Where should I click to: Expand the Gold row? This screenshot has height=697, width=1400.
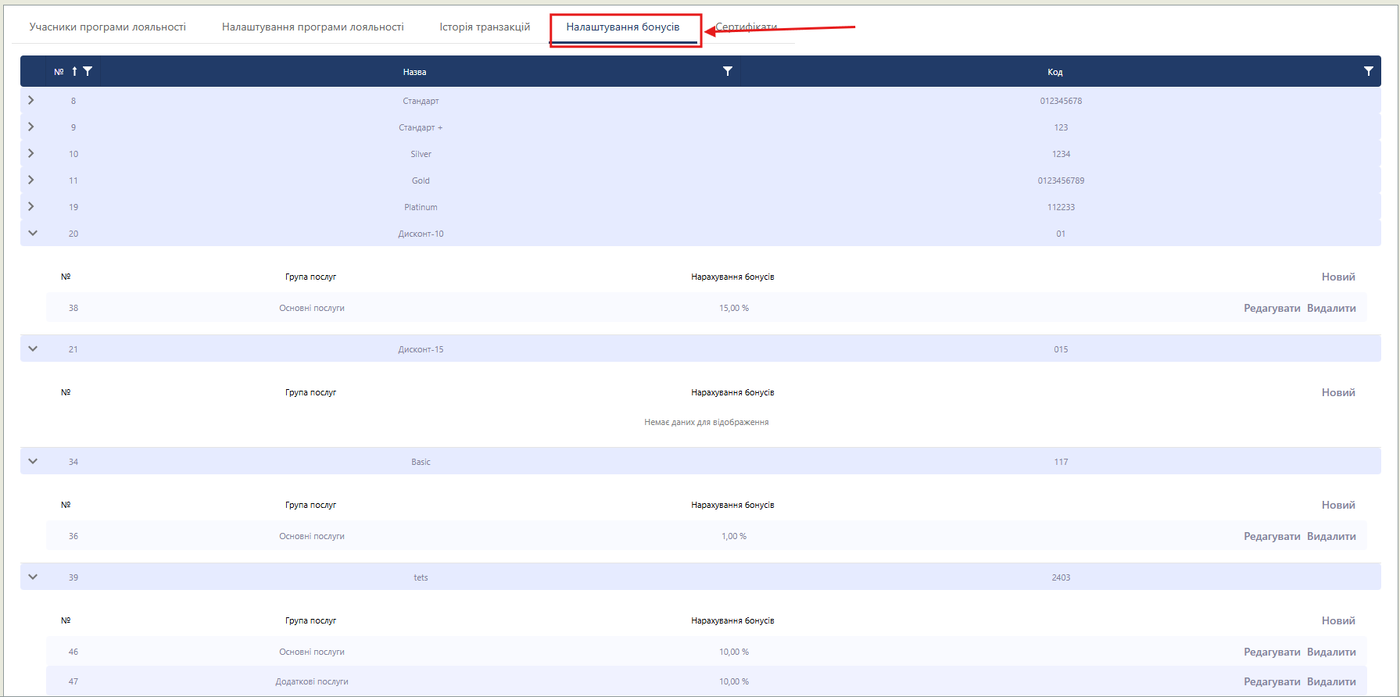pyautogui.click(x=31, y=180)
